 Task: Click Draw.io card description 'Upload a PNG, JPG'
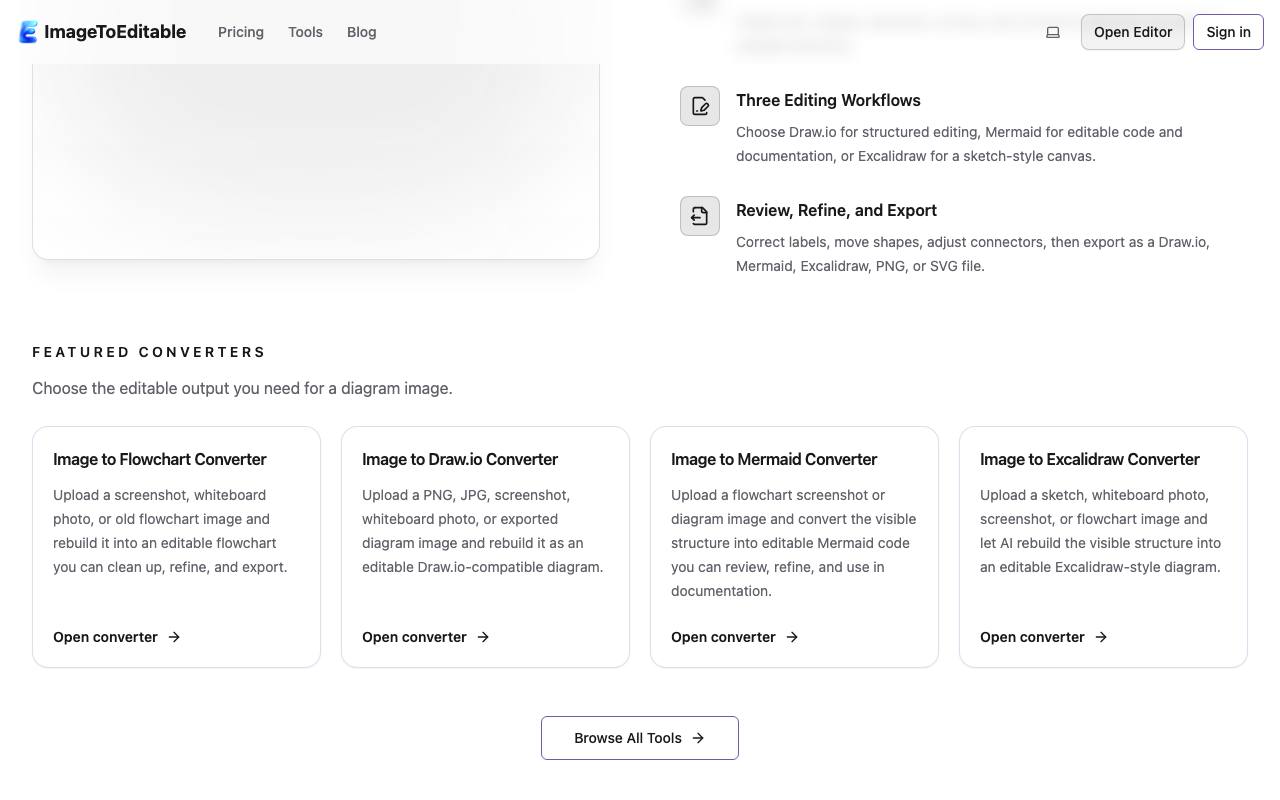[482, 531]
